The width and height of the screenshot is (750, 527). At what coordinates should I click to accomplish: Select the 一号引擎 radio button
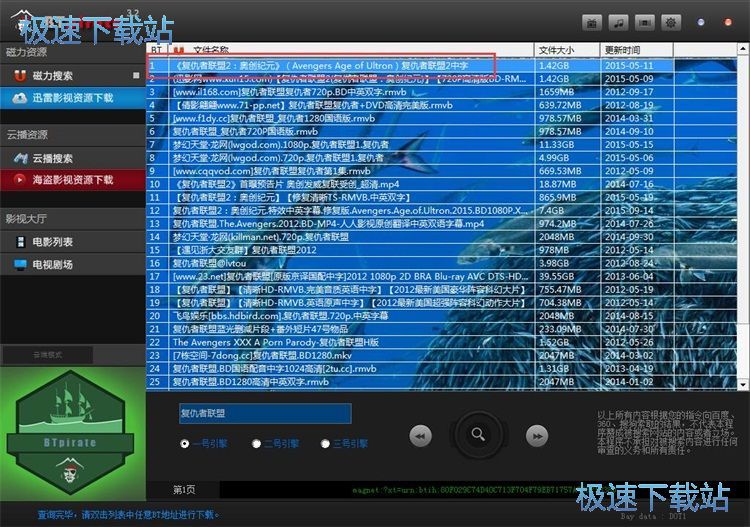pyautogui.click(x=184, y=444)
